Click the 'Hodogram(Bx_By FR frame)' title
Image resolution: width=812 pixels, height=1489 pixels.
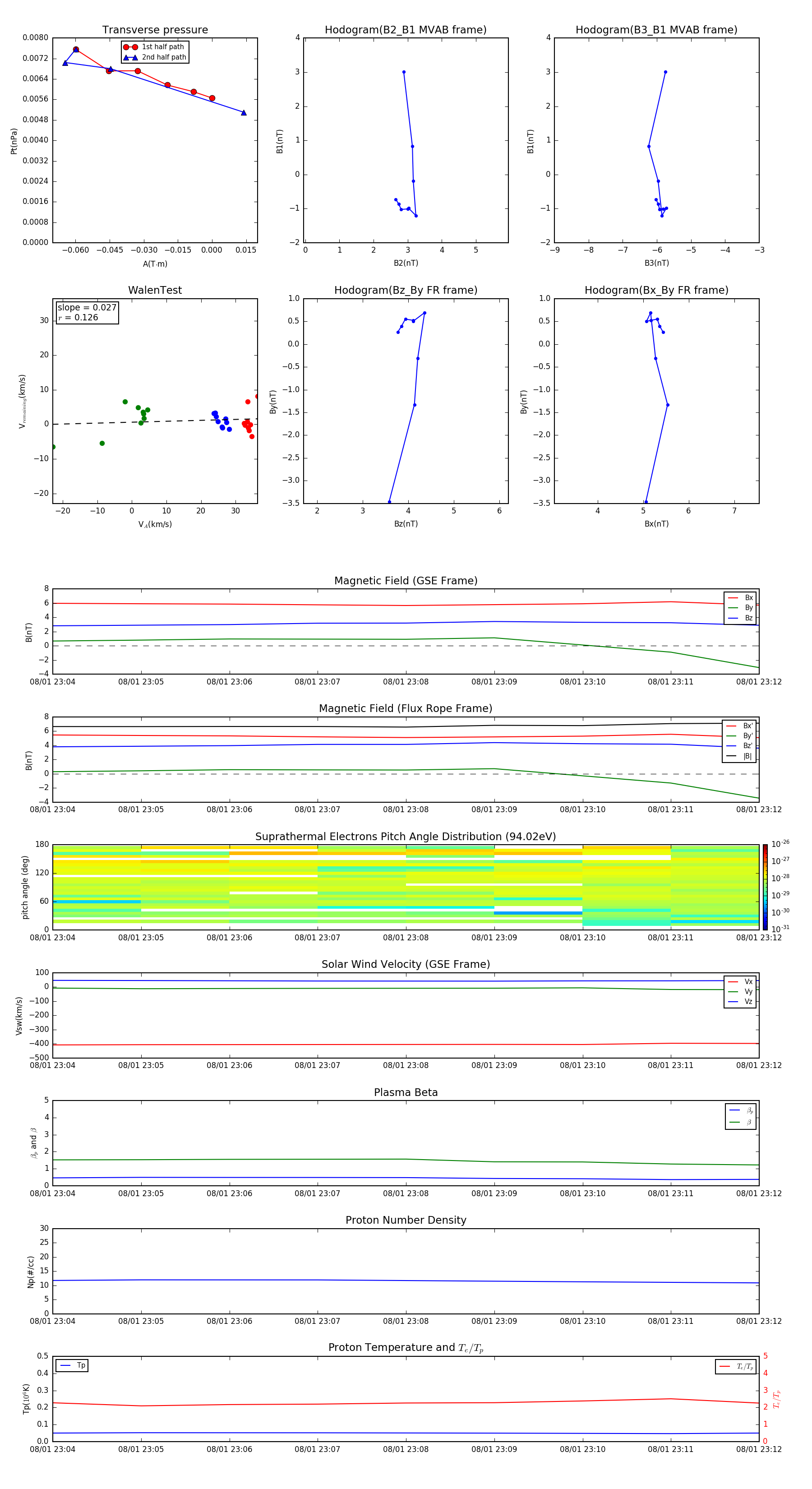click(x=656, y=290)
